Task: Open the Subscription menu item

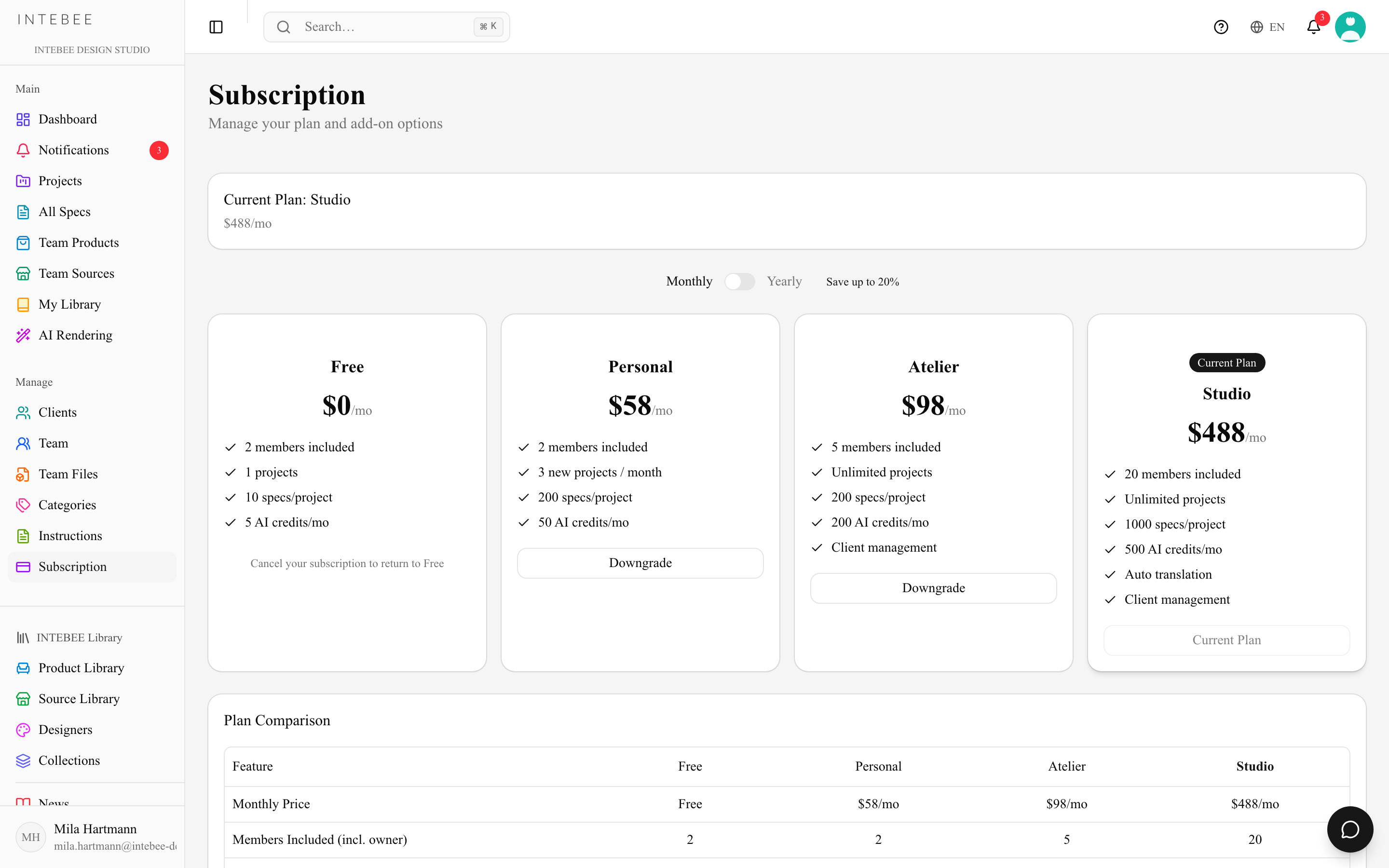Action: (x=92, y=567)
